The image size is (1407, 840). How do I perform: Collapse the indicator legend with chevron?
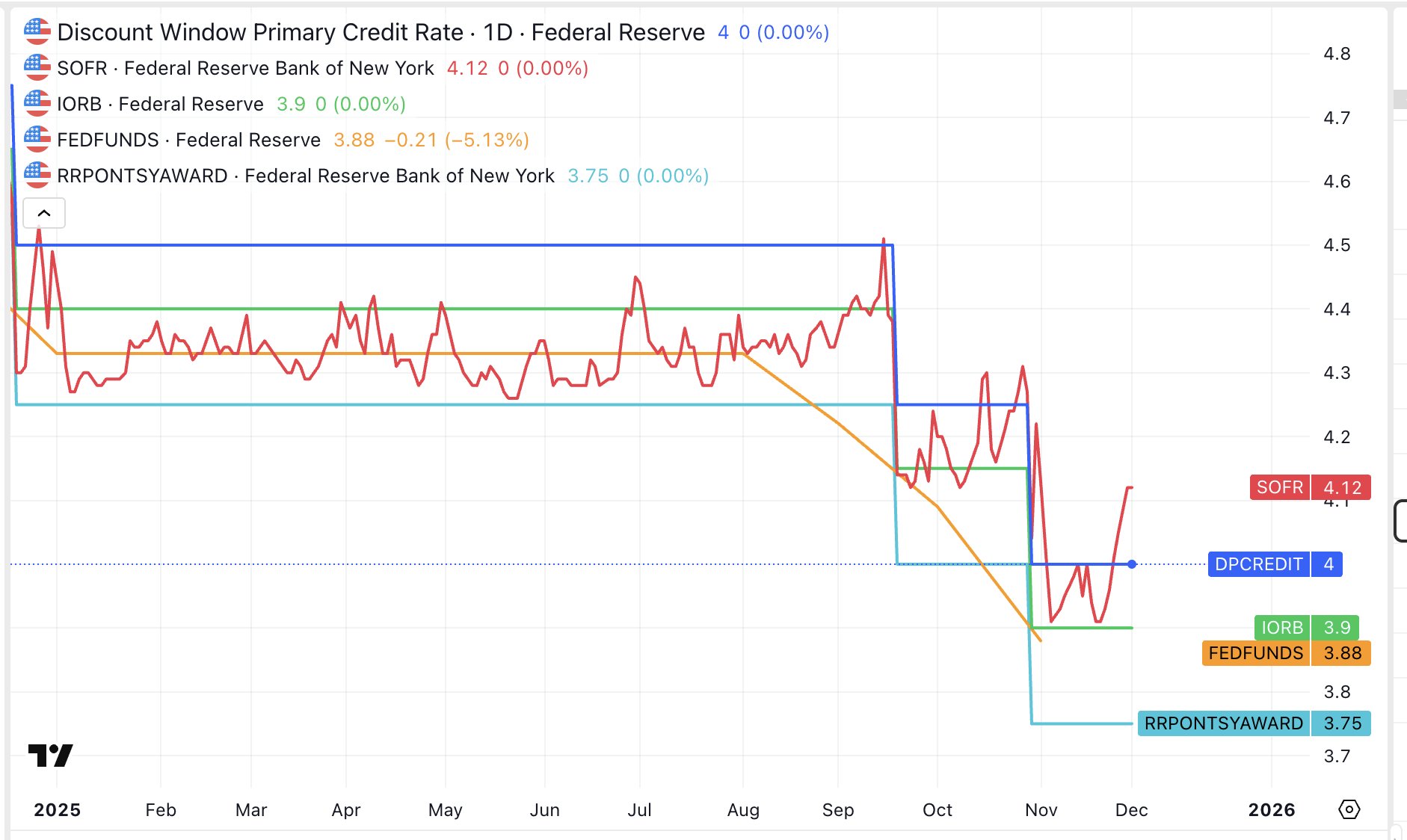[x=44, y=214]
